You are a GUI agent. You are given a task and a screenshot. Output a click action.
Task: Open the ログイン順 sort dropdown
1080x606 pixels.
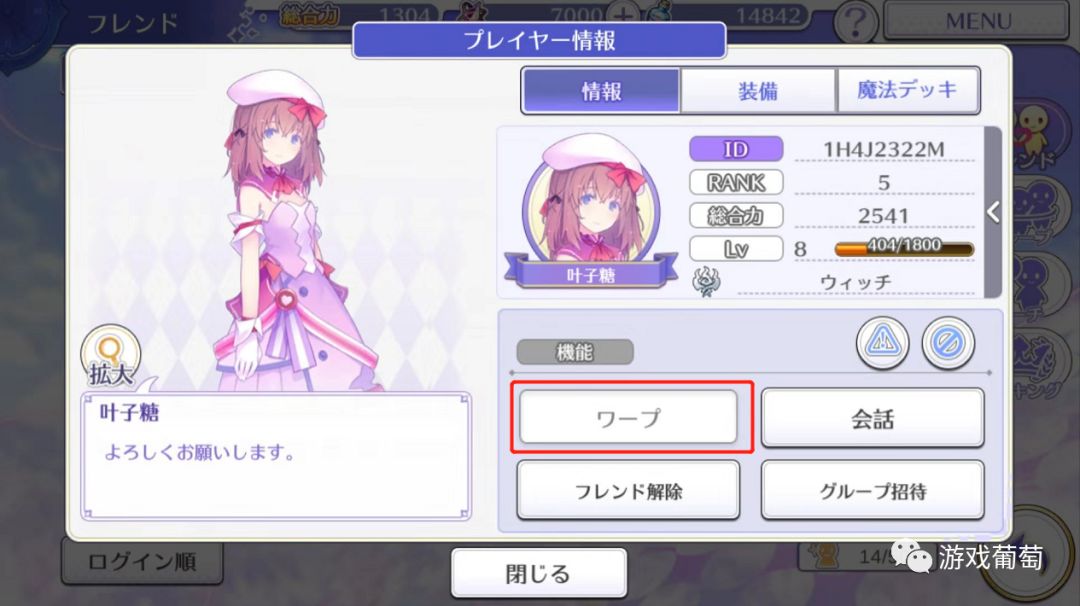(x=142, y=561)
